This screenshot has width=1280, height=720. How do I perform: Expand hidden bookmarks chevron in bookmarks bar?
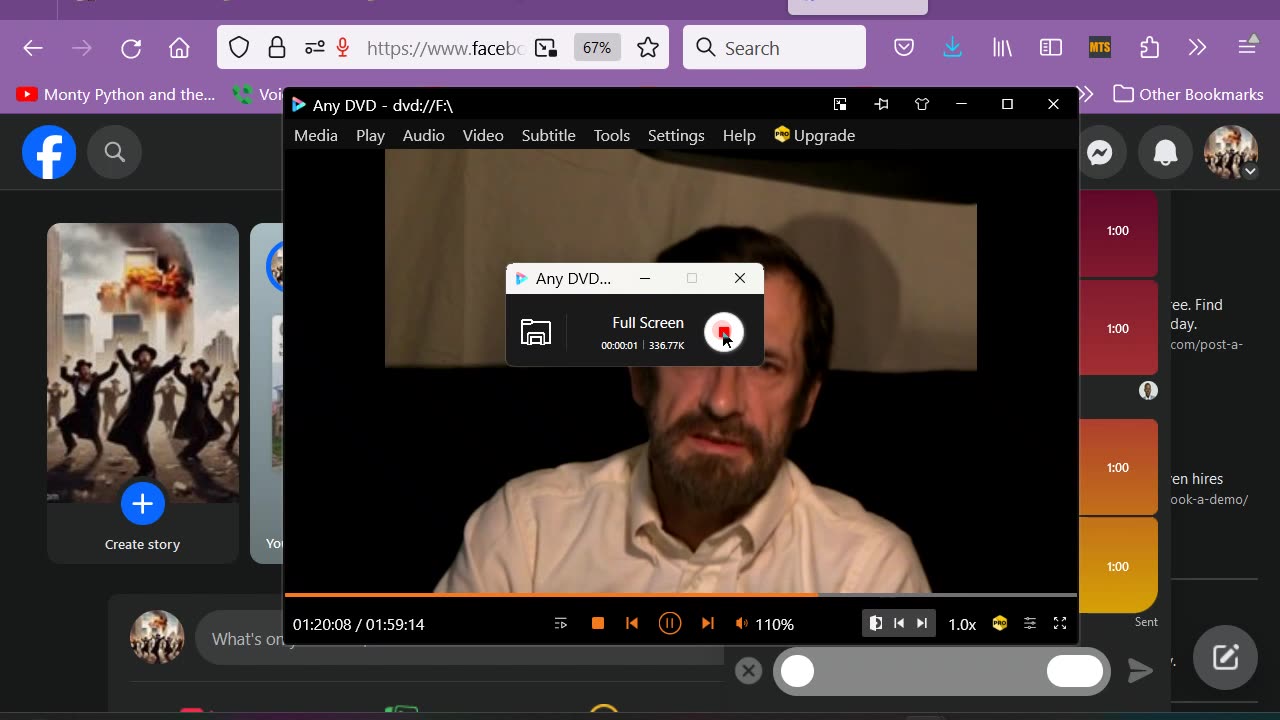tap(1085, 94)
